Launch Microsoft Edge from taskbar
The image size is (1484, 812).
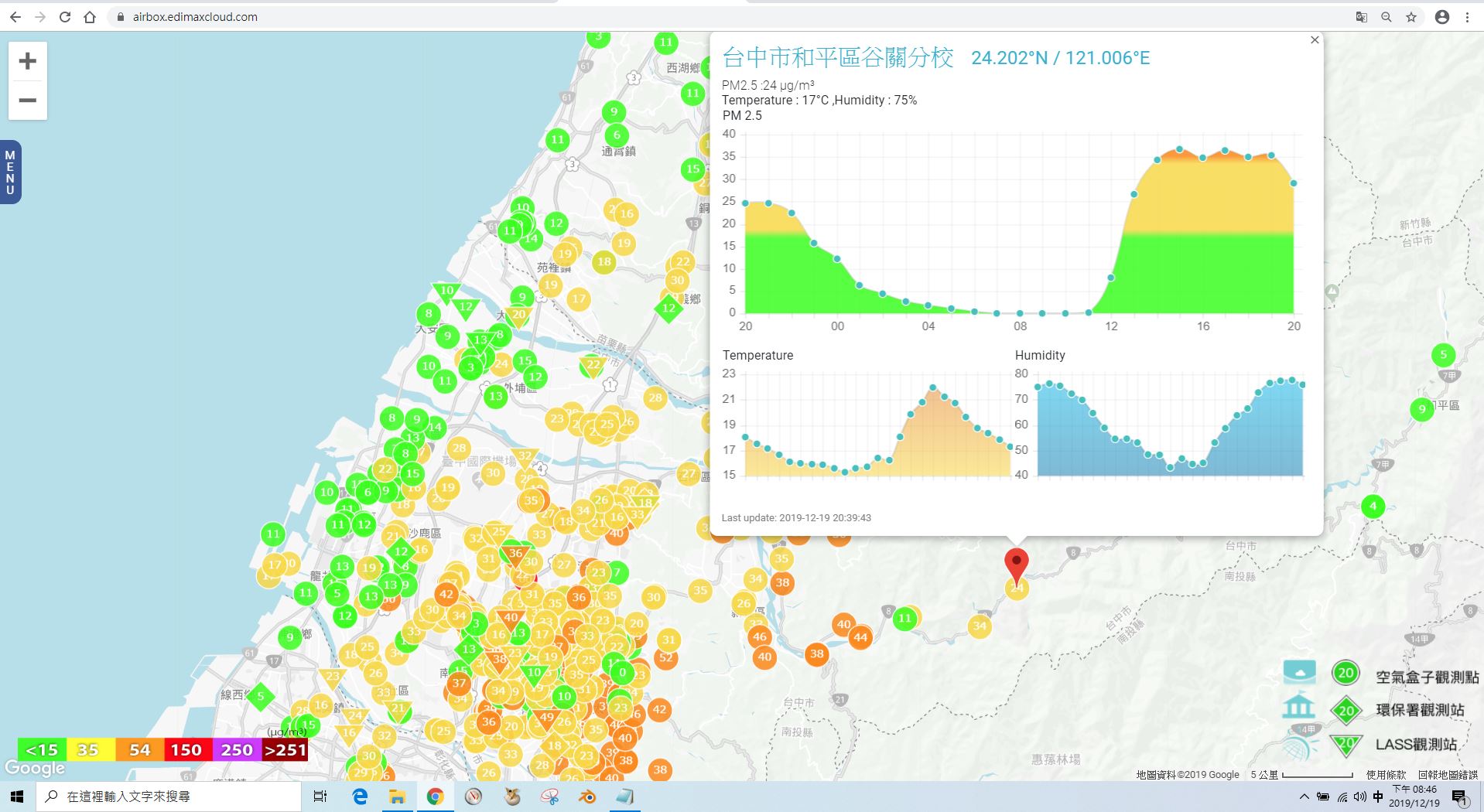(x=360, y=797)
